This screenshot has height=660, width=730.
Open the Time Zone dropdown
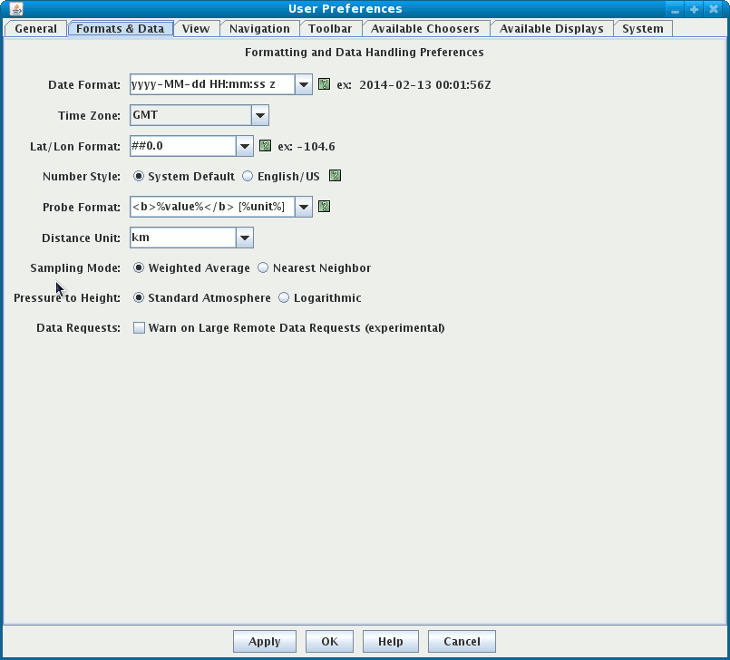click(x=260, y=115)
